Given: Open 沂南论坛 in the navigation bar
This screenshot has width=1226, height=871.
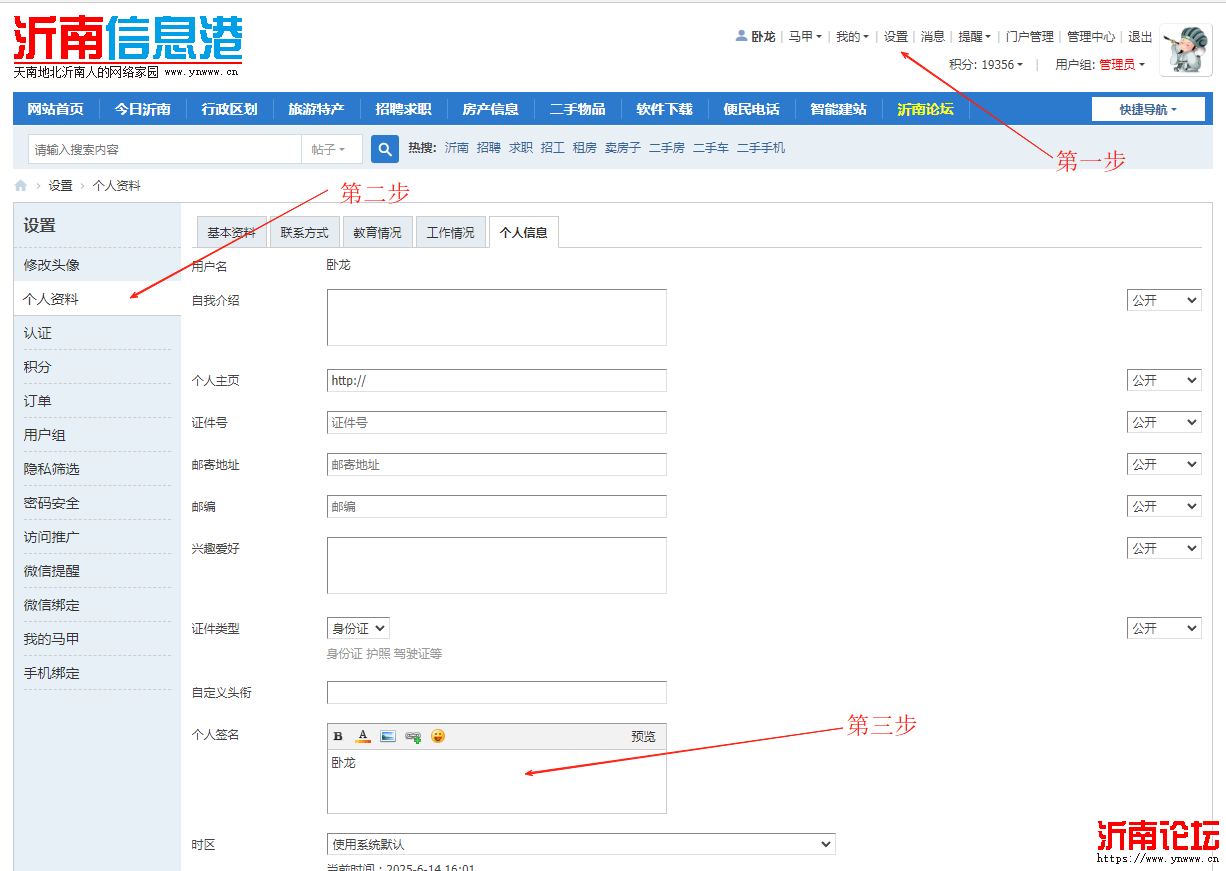Looking at the screenshot, I should pos(925,108).
